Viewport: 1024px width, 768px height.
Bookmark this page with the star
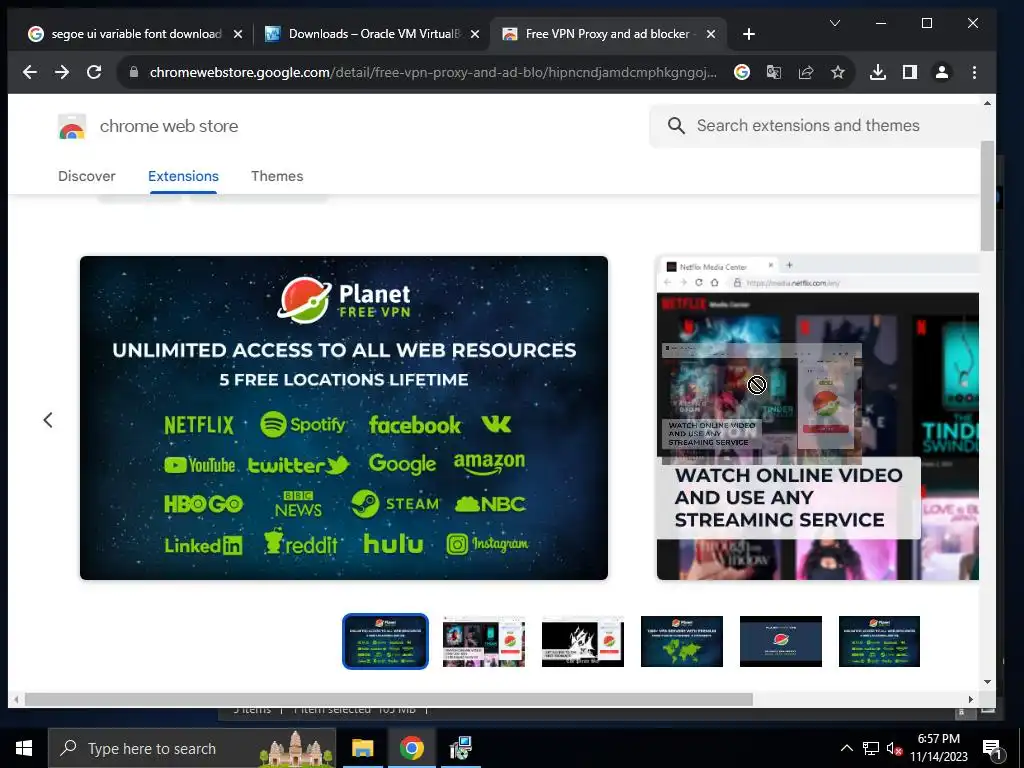838,72
